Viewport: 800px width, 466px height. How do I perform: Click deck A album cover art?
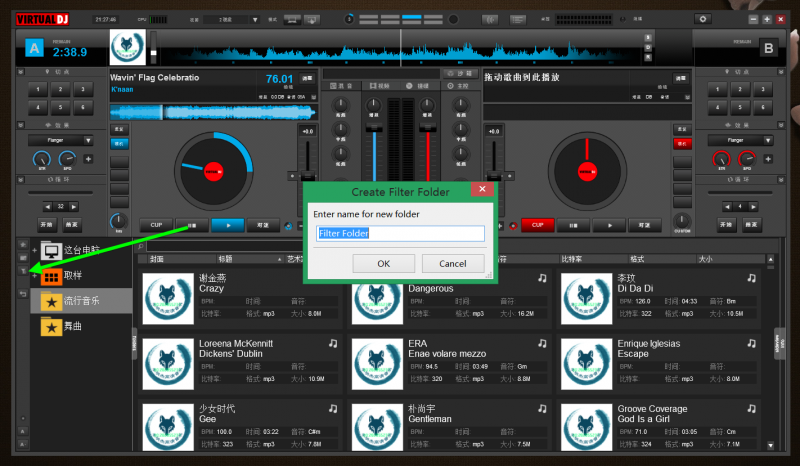(x=128, y=47)
